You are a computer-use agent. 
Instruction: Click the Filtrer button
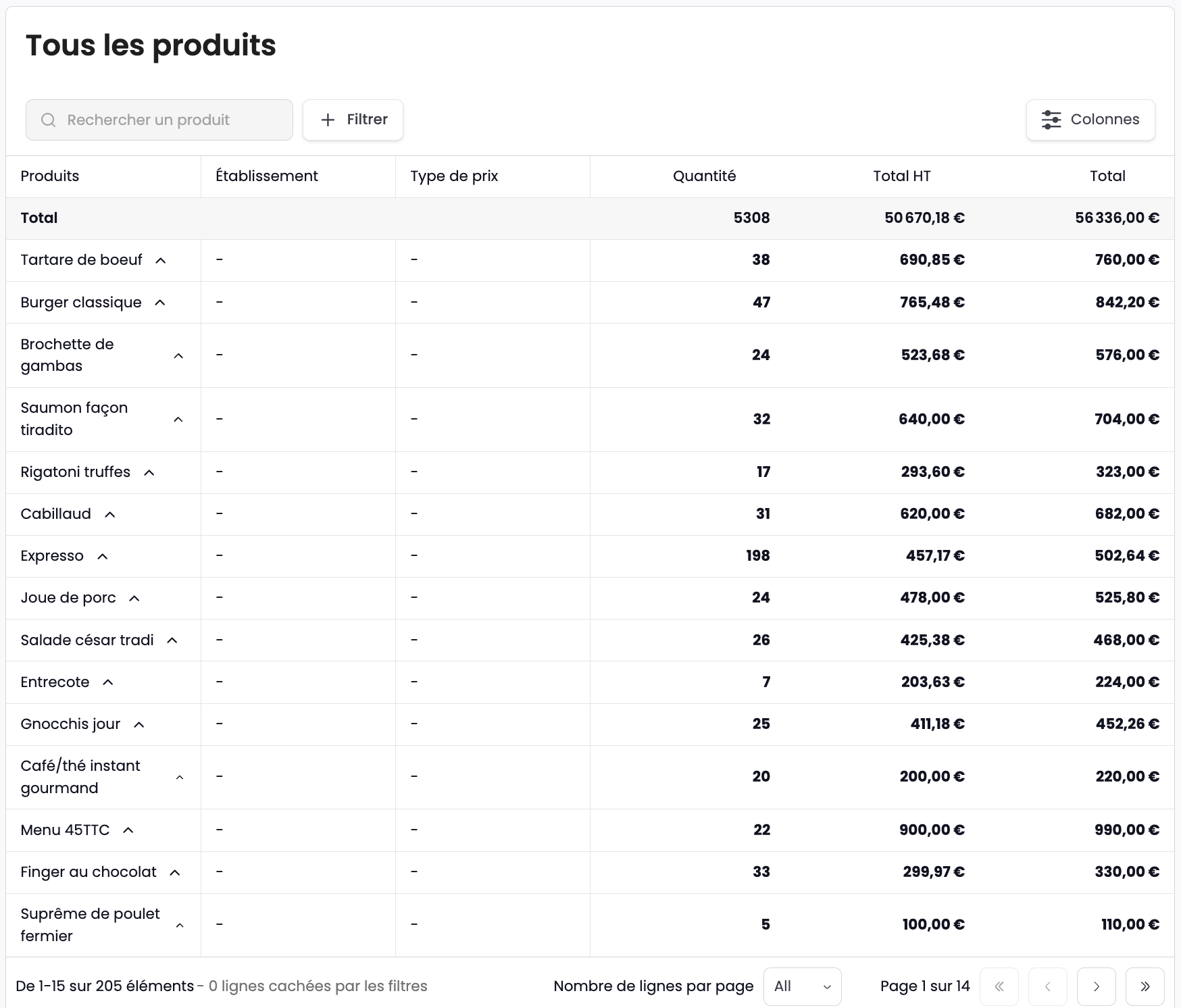(x=353, y=120)
